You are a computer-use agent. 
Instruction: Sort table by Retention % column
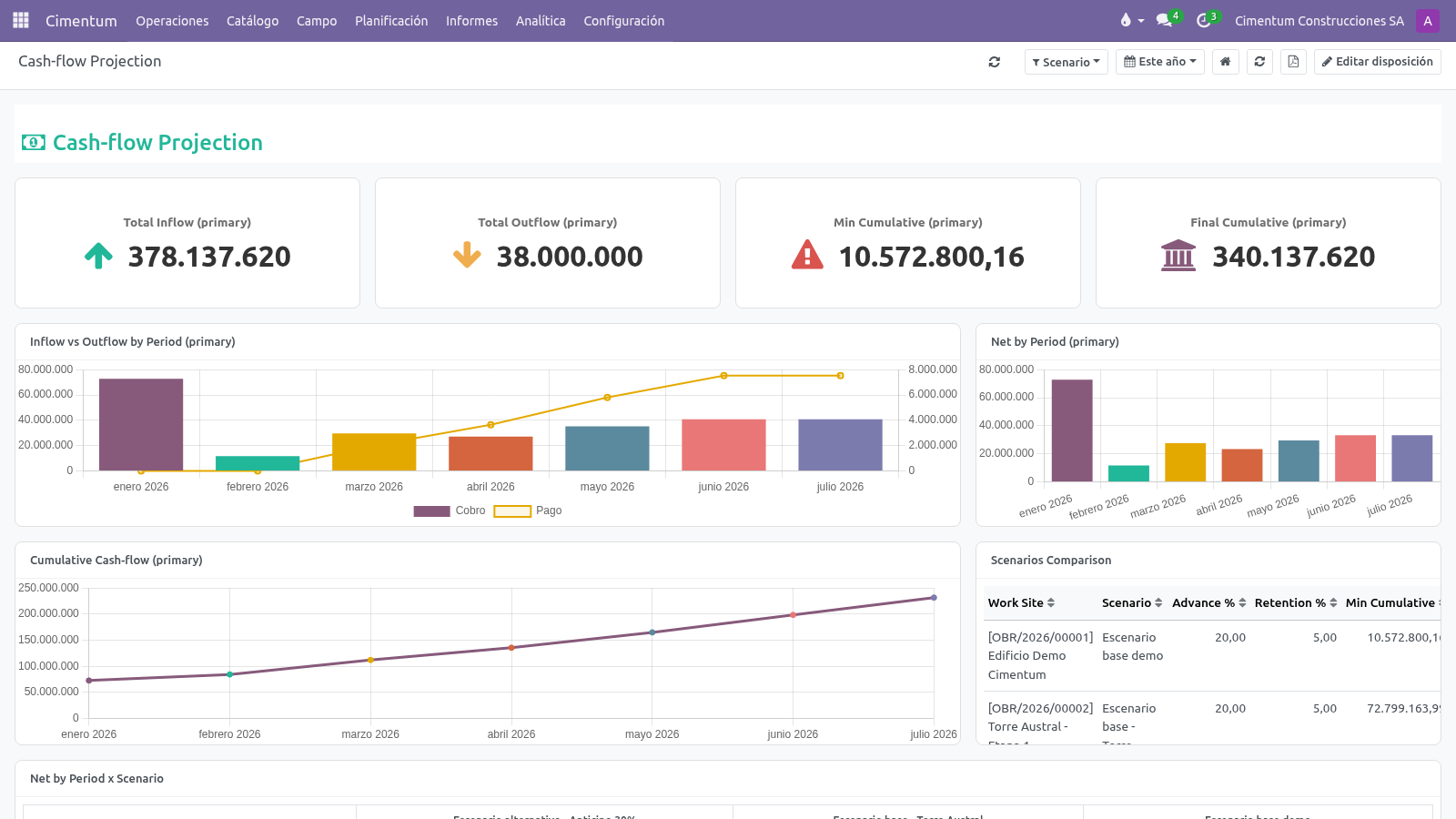coord(1296,602)
